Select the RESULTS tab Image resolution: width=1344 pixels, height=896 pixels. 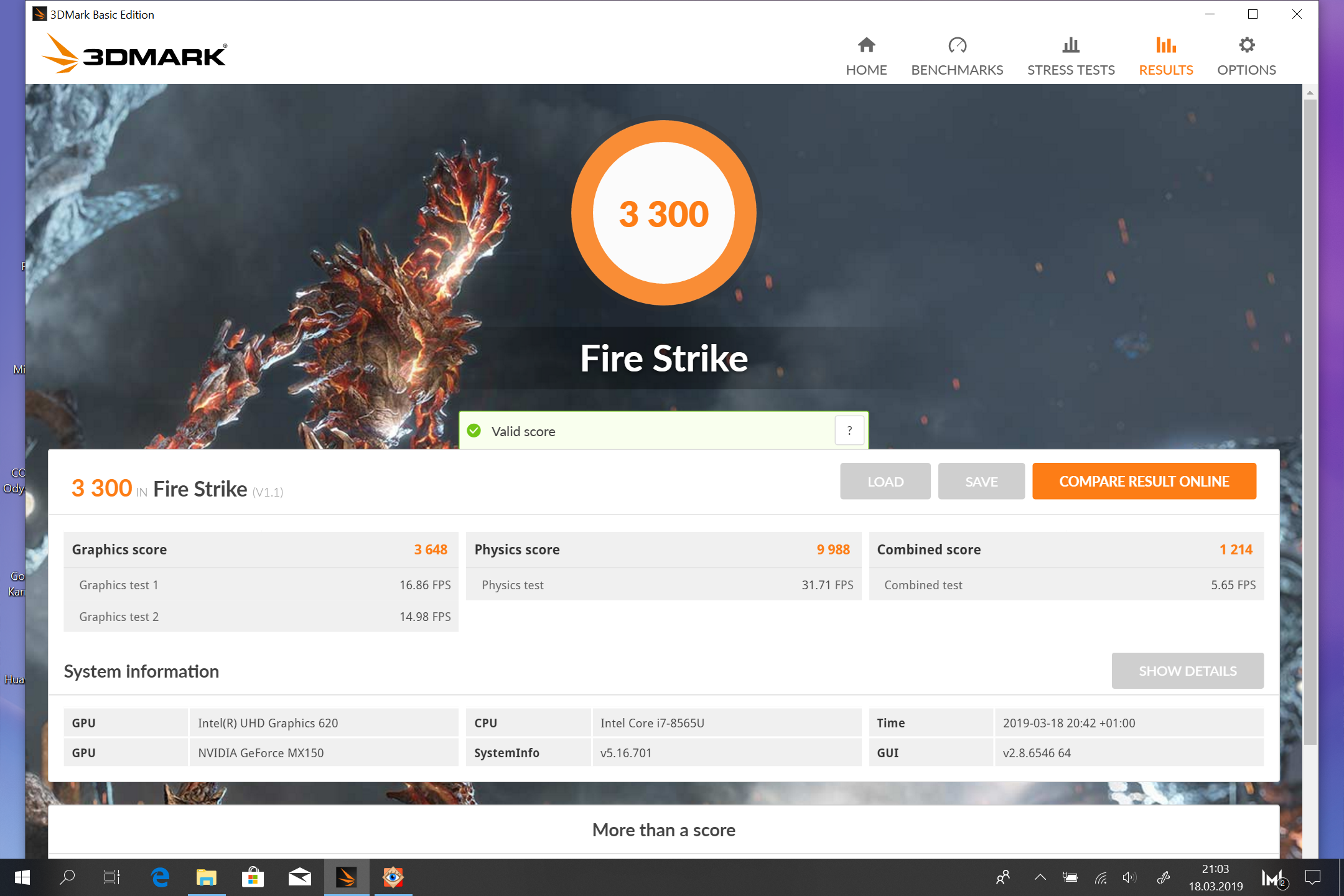pyautogui.click(x=1166, y=57)
